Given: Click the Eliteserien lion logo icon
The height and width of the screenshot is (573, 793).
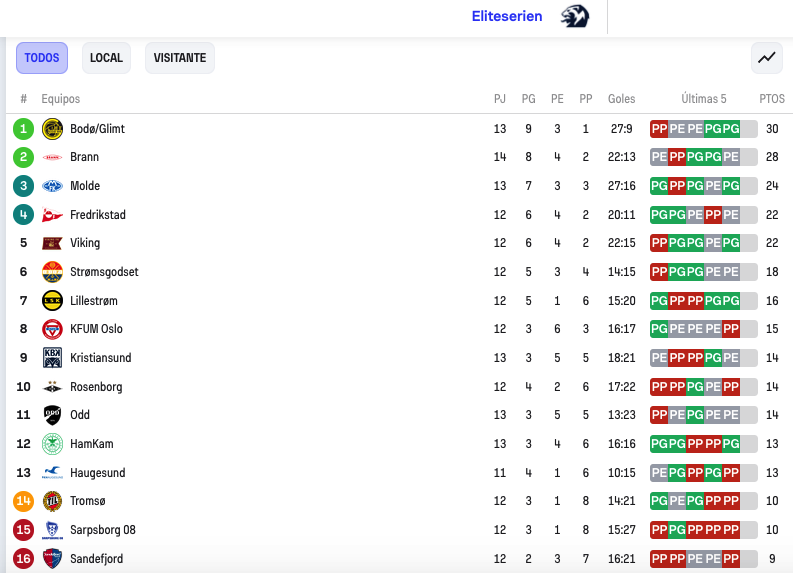Looking at the screenshot, I should 575,16.
